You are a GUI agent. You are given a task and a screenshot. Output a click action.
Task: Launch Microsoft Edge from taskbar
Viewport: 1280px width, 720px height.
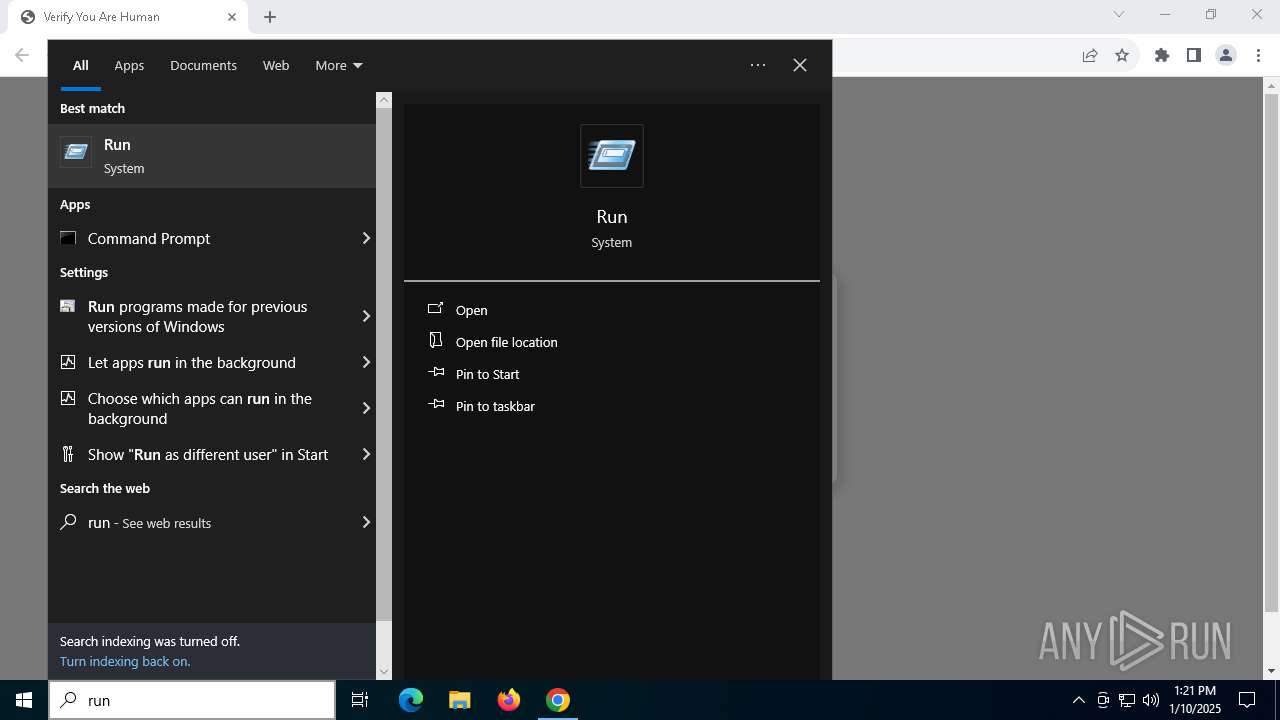(x=411, y=700)
